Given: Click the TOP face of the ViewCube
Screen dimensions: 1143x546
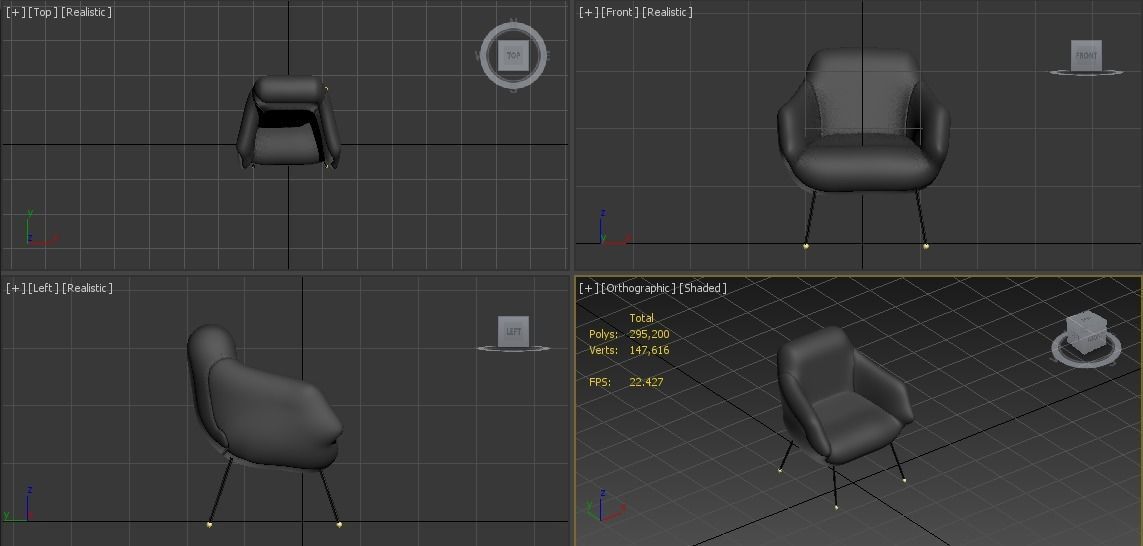Looking at the screenshot, I should [x=514, y=55].
